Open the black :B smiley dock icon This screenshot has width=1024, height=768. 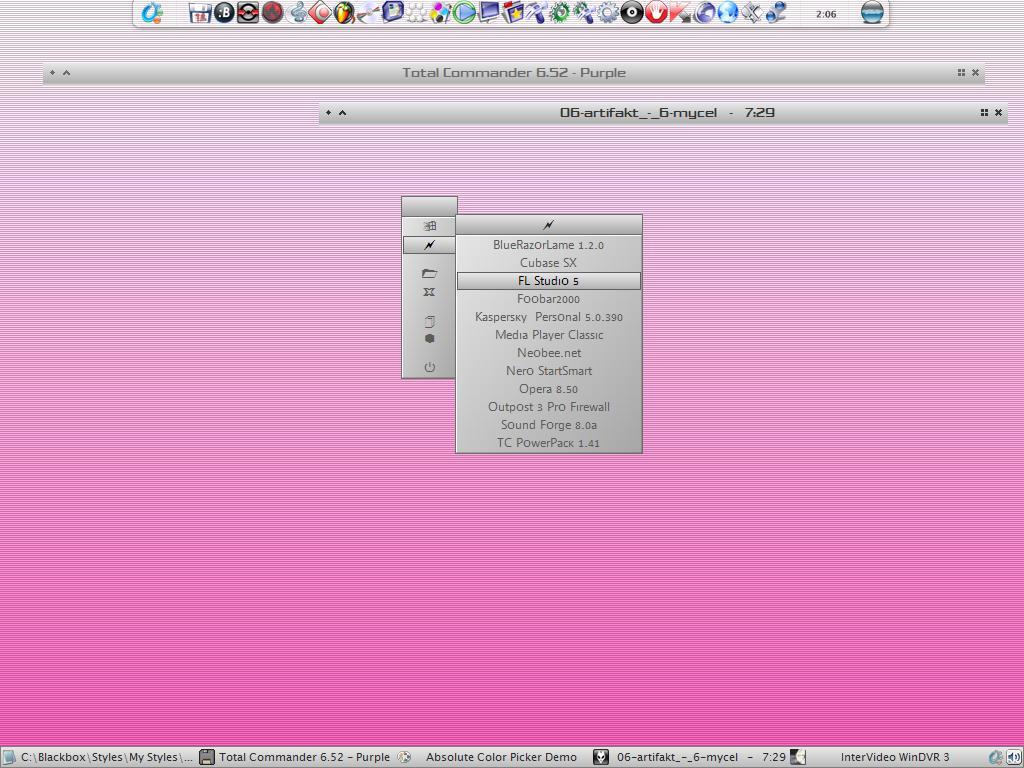(225, 12)
